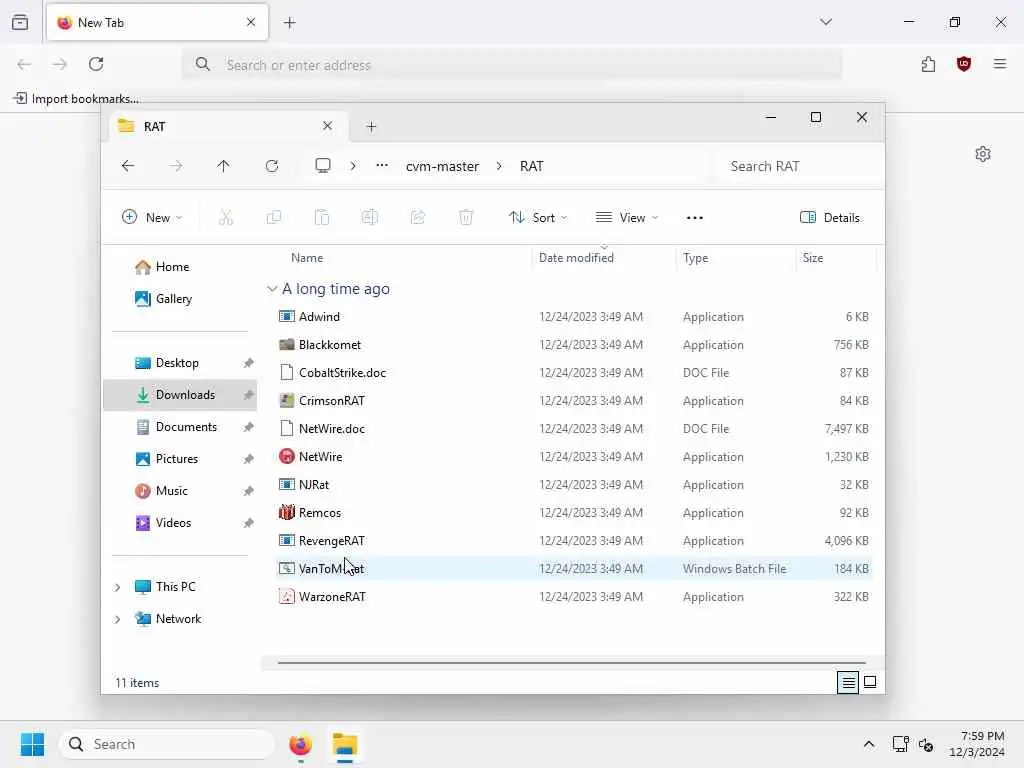Image resolution: width=1024 pixels, height=768 pixels.
Task: Click the Rename icon in Explorer toolbar
Action: pyautogui.click(x=370, y=217)
